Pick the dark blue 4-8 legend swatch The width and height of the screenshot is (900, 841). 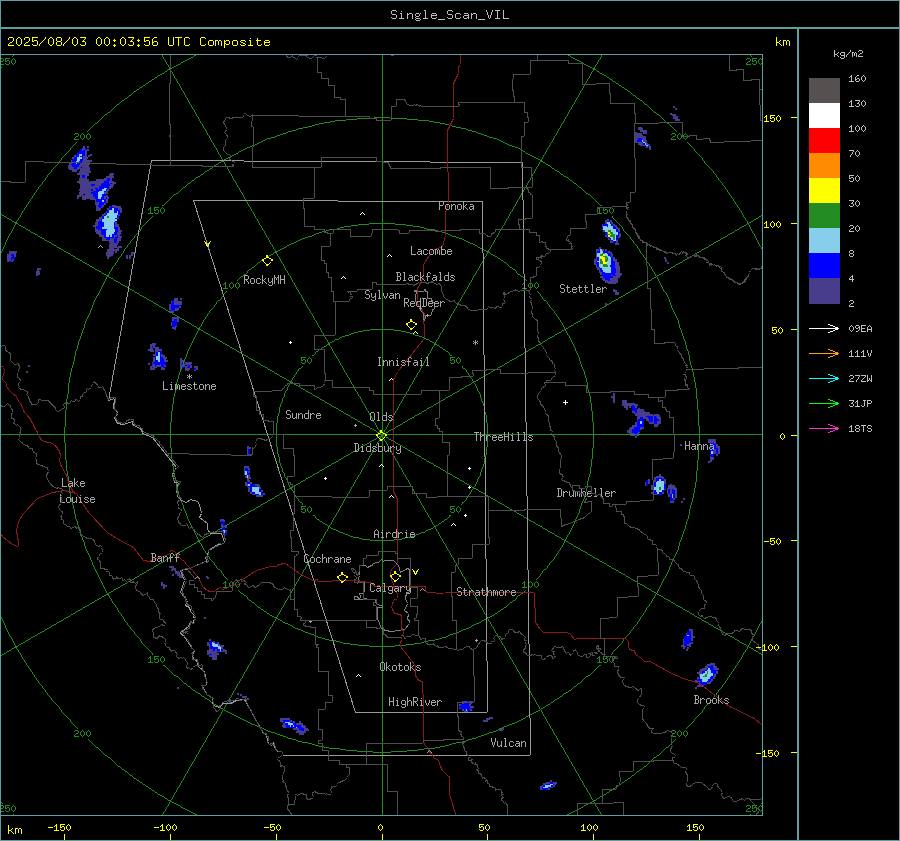tap(824, 266)
